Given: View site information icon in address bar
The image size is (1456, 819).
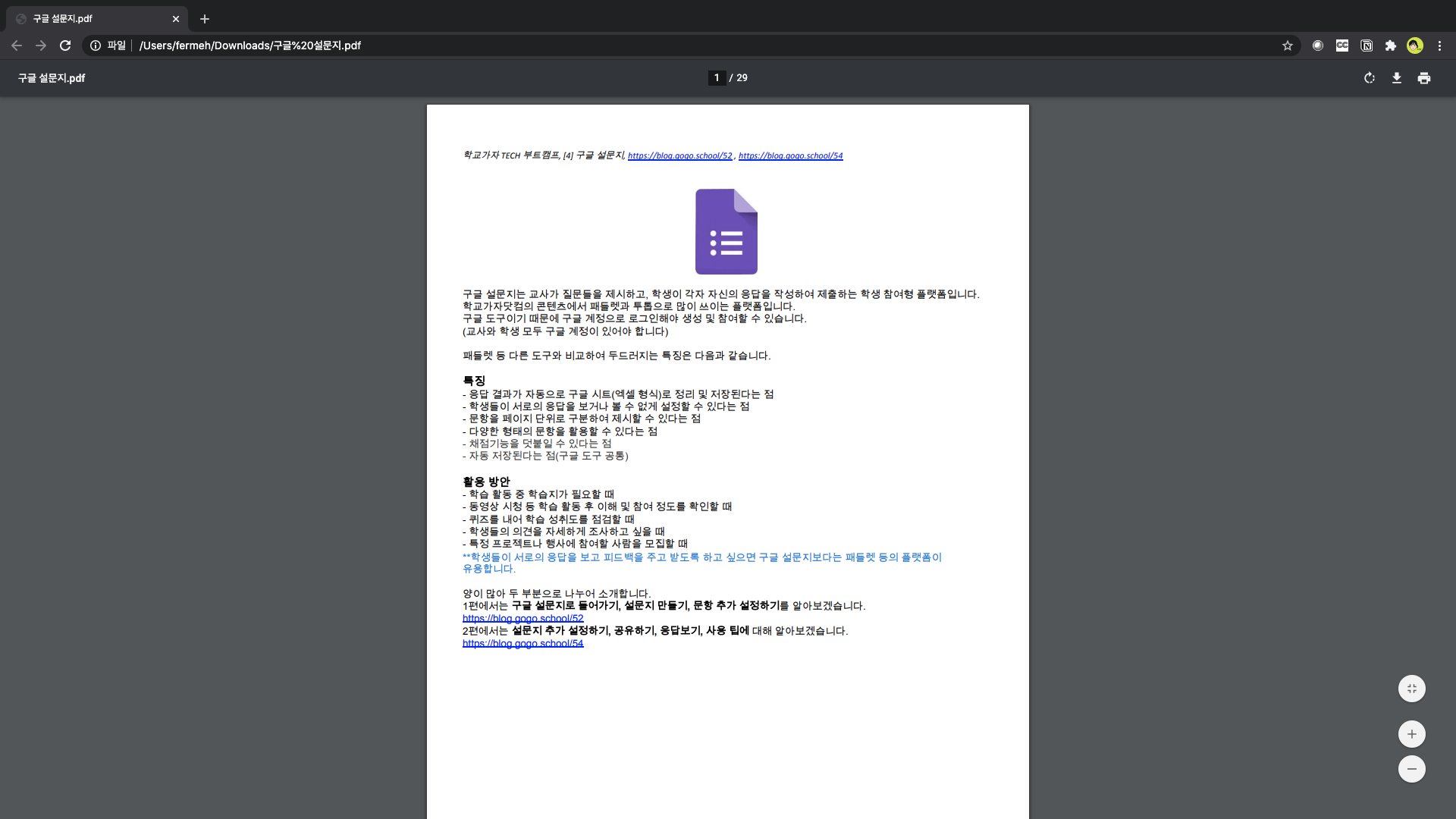Looking at the screenshot, I should pyautogui.click(x=96, y=45).
